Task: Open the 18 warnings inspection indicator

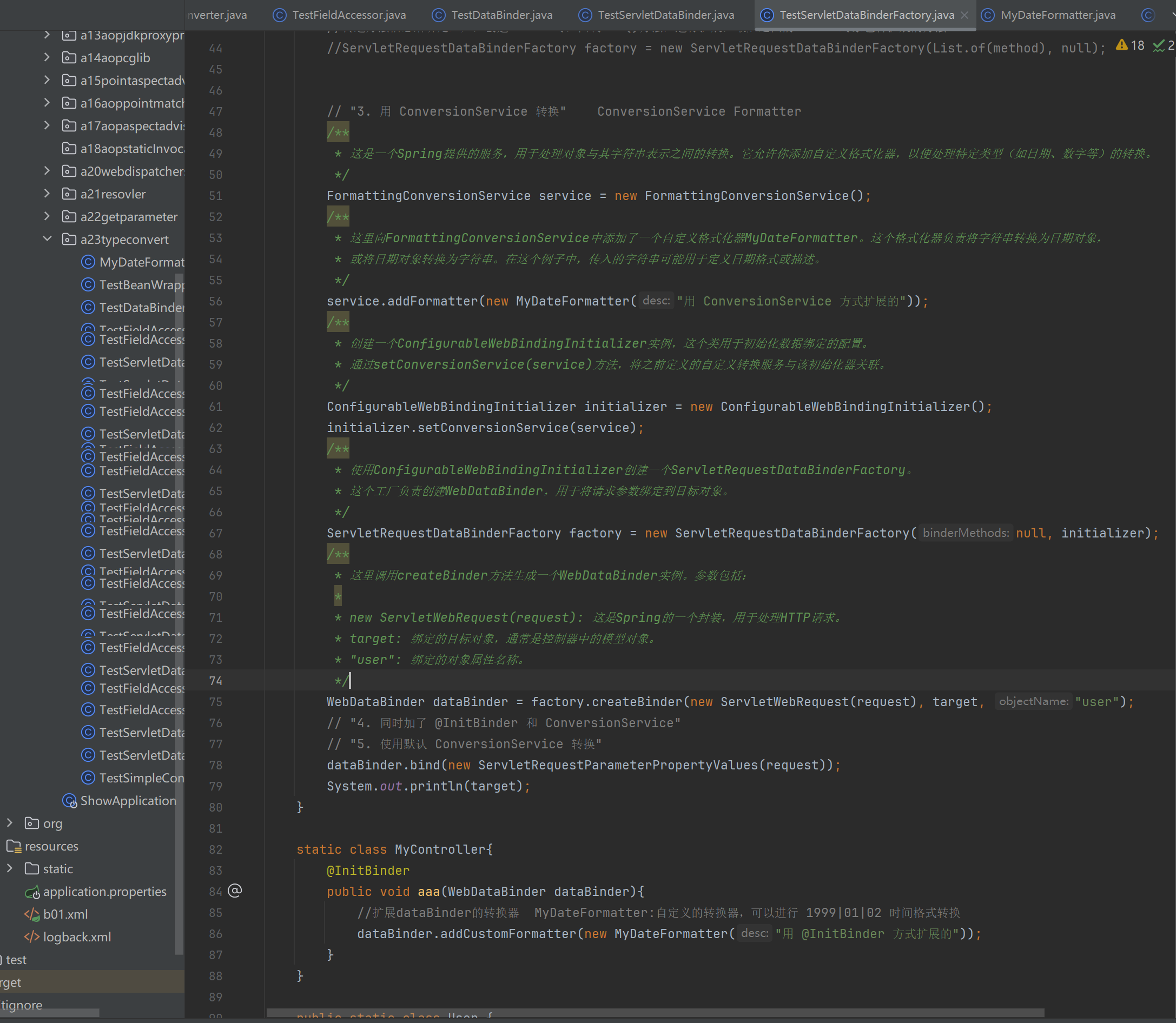Action: pos(1131,45)
